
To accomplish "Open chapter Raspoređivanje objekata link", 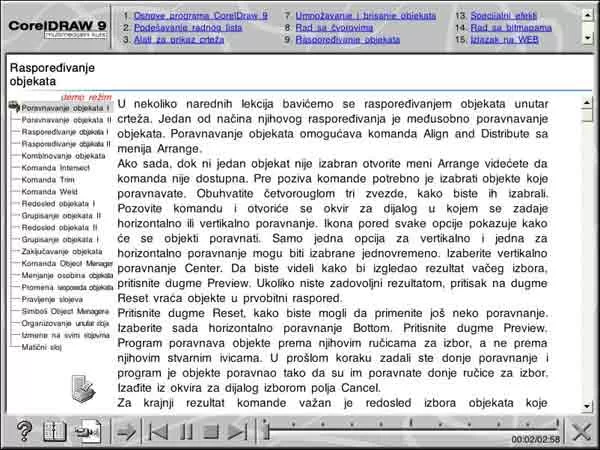I will 347,39.
